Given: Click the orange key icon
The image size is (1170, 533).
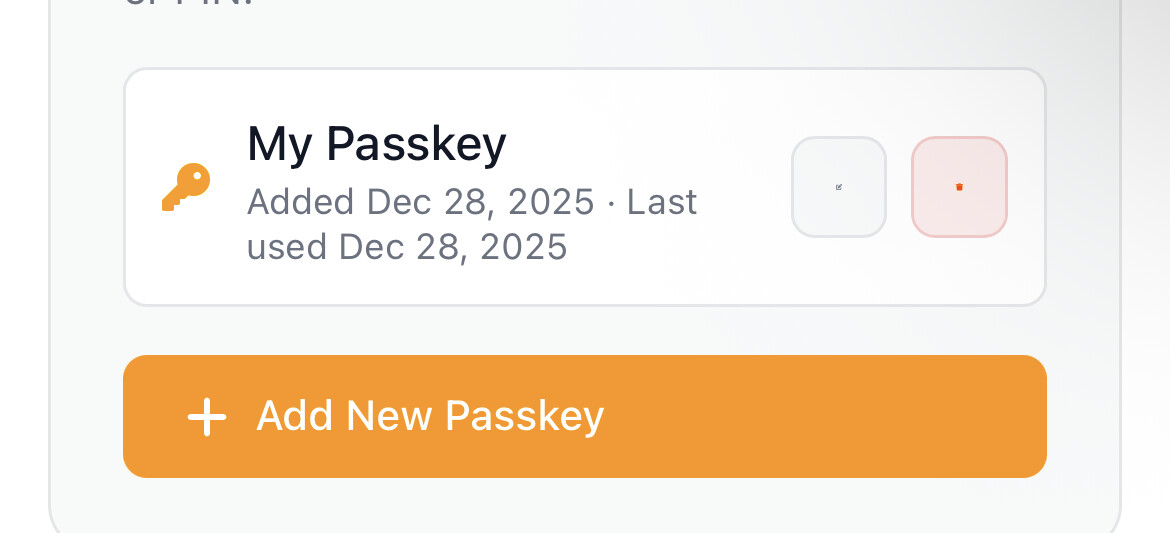Looking at the screenshot, I should (186, 187).
